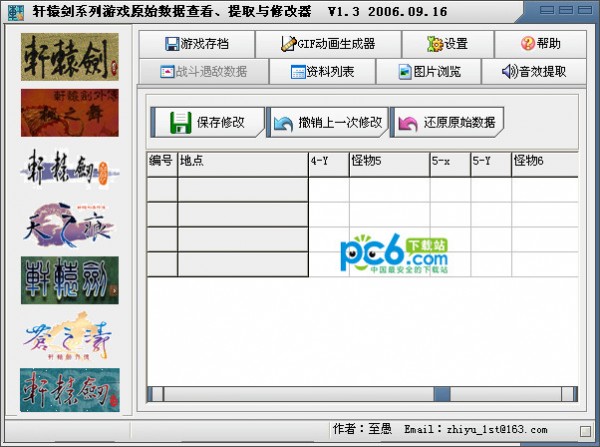Viewport: 600px width, 447px height.
Task: Select the green seal-script 轩辕剑 logo
Action: pos(70,281)
